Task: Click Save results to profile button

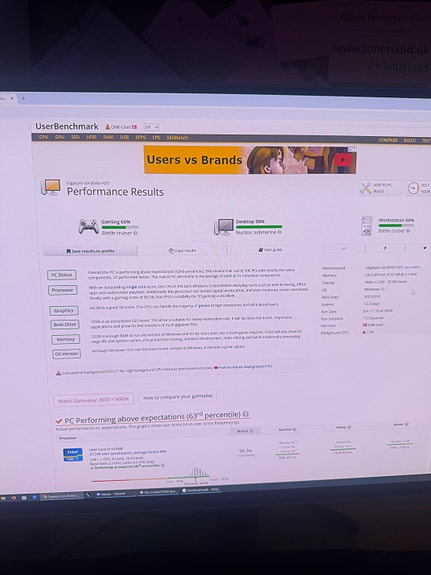Action: click(x=90, y=251)
